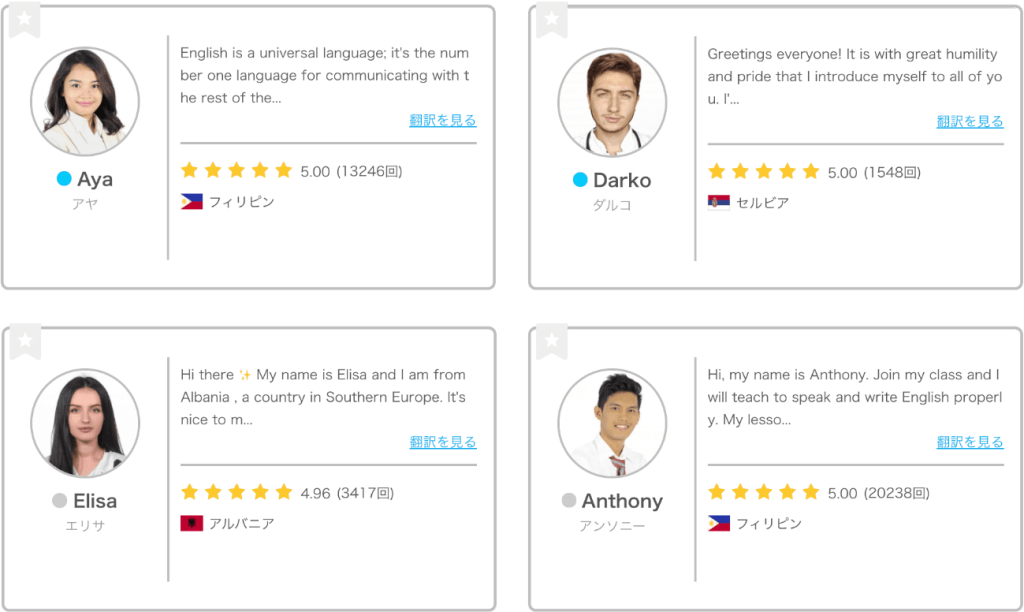Image resolution: width=1024 pixels, height=612 pixels.
Task: Click Elisa's 4.96 rating stars
Action: click(x=236, y=492)
